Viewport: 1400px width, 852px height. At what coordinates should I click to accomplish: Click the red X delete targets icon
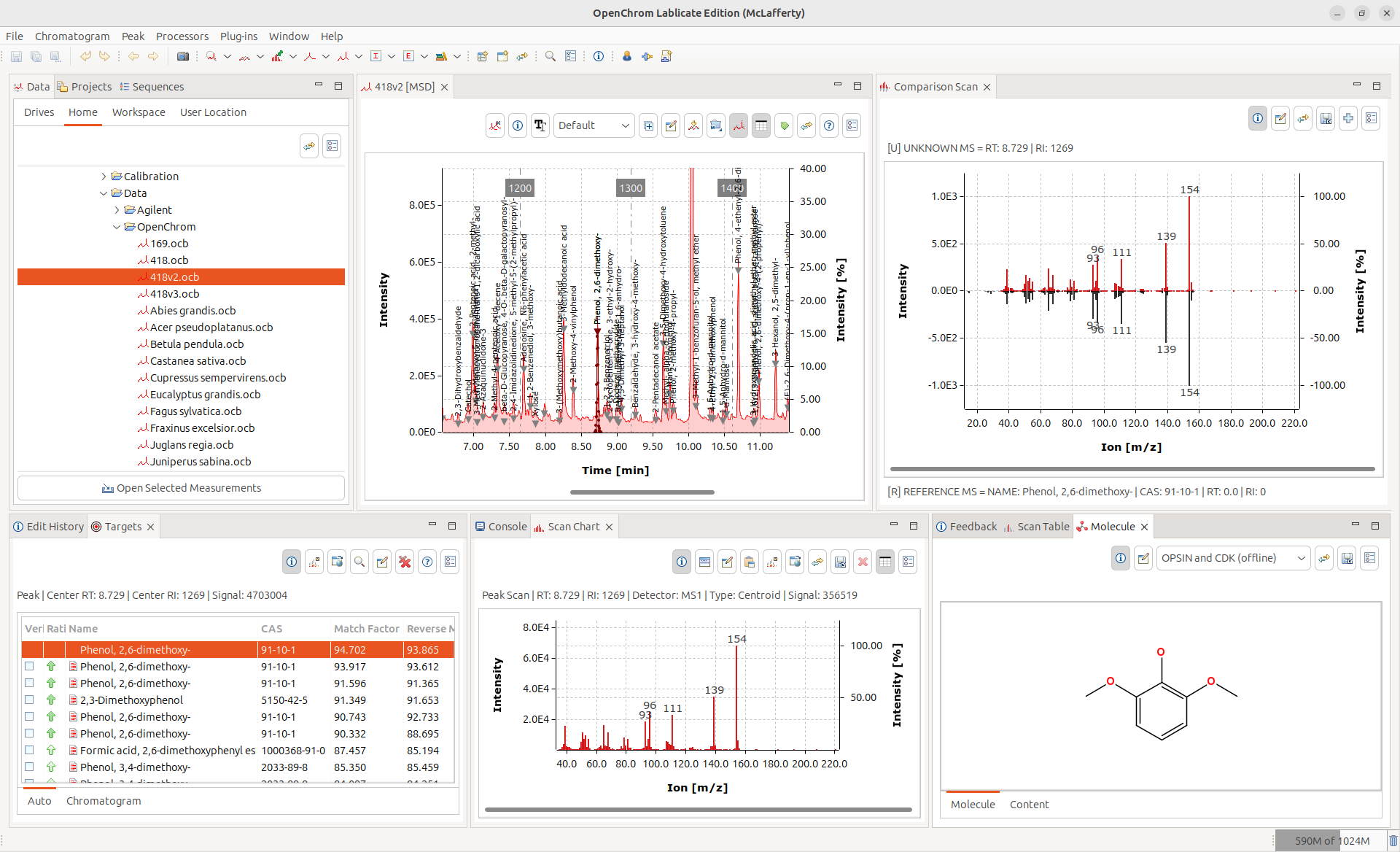pos(405,562)
